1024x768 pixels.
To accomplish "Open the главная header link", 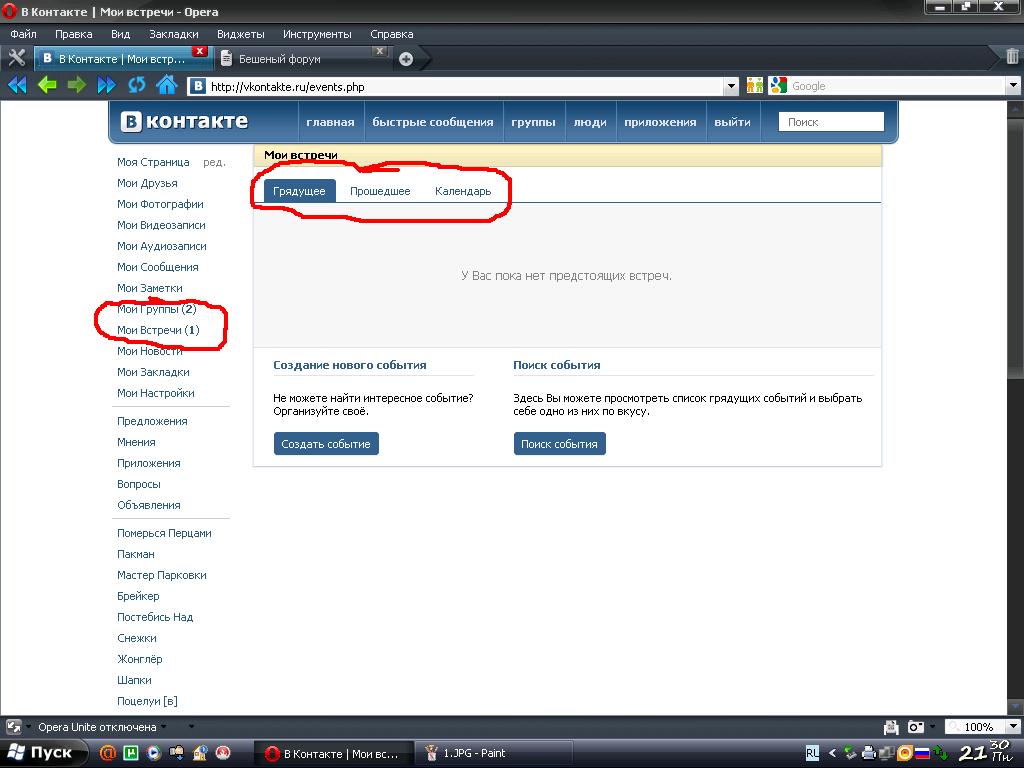I will 330,121.
